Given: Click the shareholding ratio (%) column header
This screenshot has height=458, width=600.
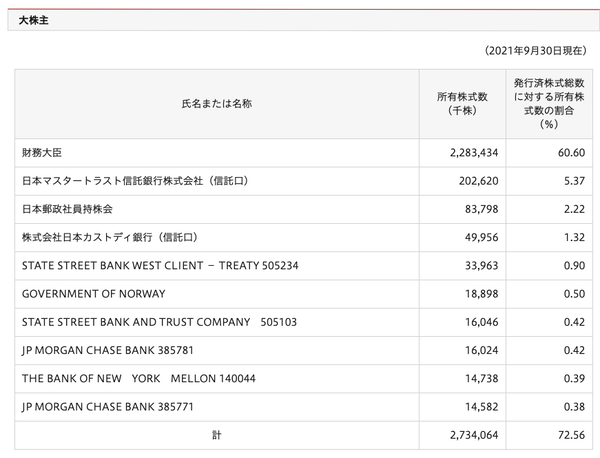Looking at the screenshot, I should coord(549,104).
